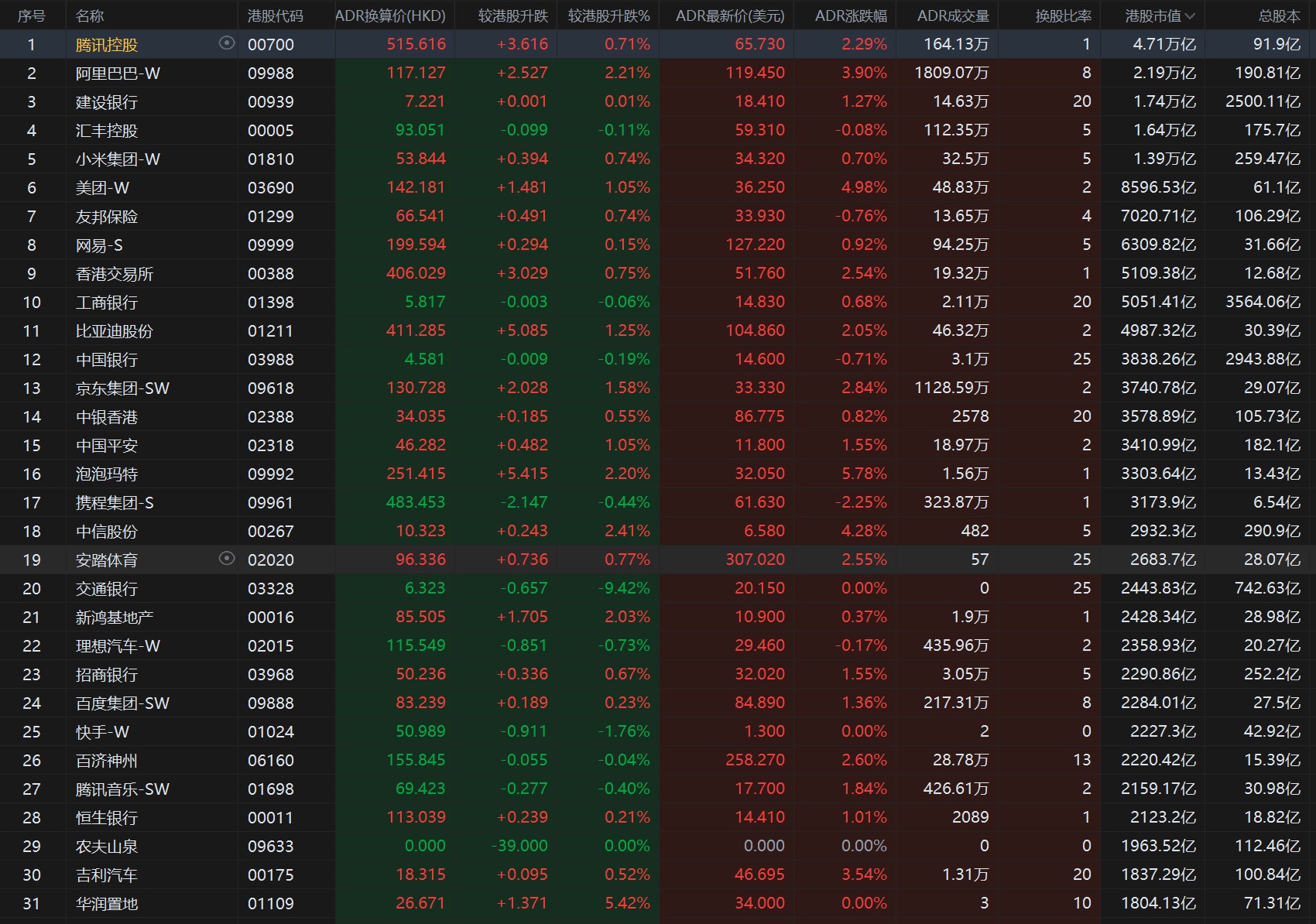Screen dimensions: 1316x924
Task: Select the 华润置地 row
Action: [106, 904]
